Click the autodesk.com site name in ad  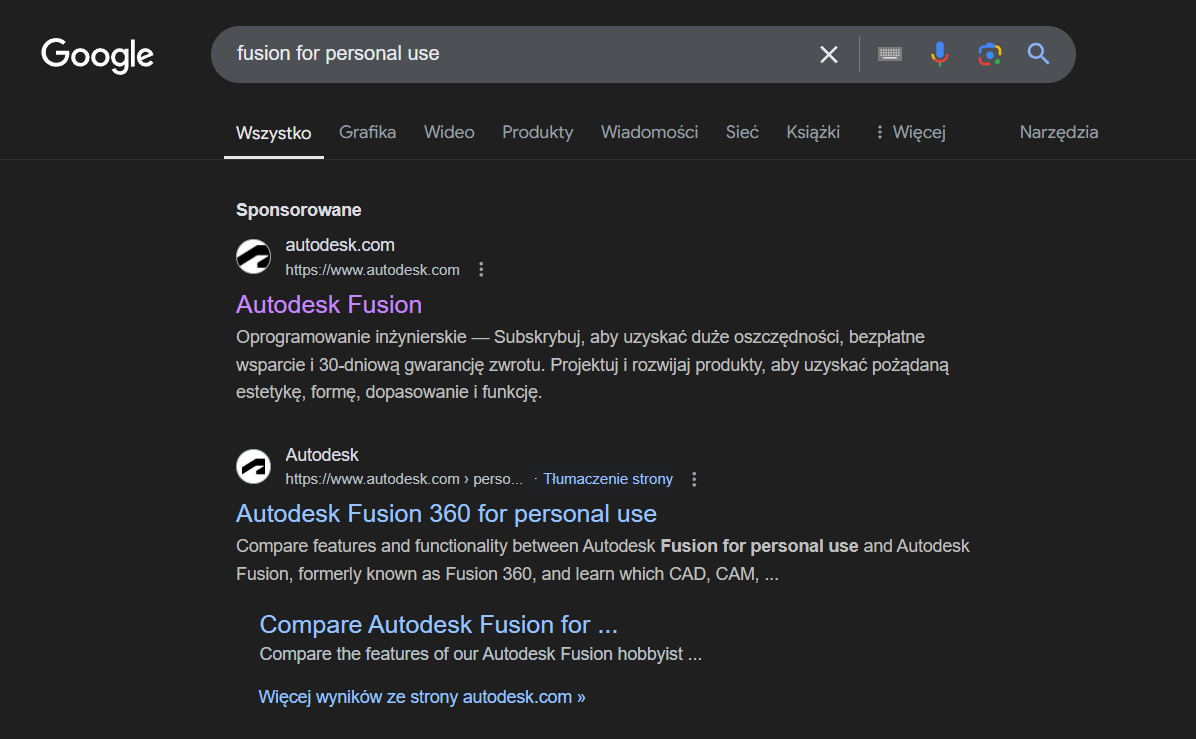click(339, 245)
